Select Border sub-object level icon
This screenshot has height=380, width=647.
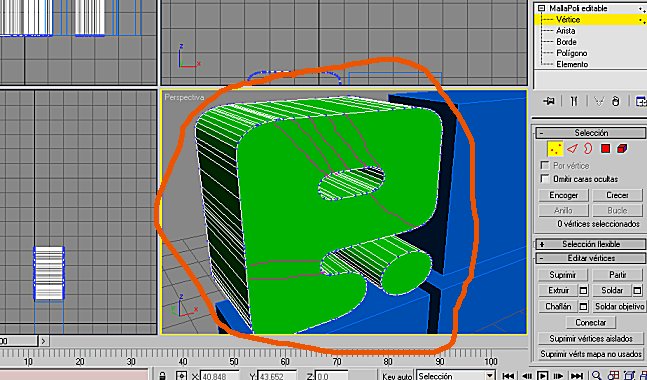point(588,149)
